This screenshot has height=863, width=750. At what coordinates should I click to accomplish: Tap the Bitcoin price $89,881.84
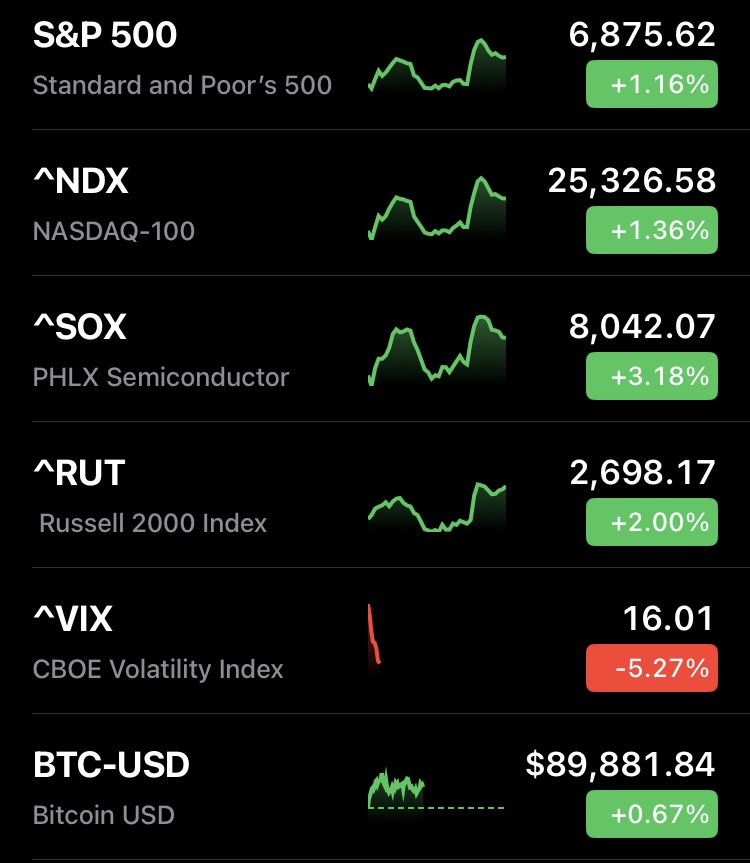click(620, 765)
